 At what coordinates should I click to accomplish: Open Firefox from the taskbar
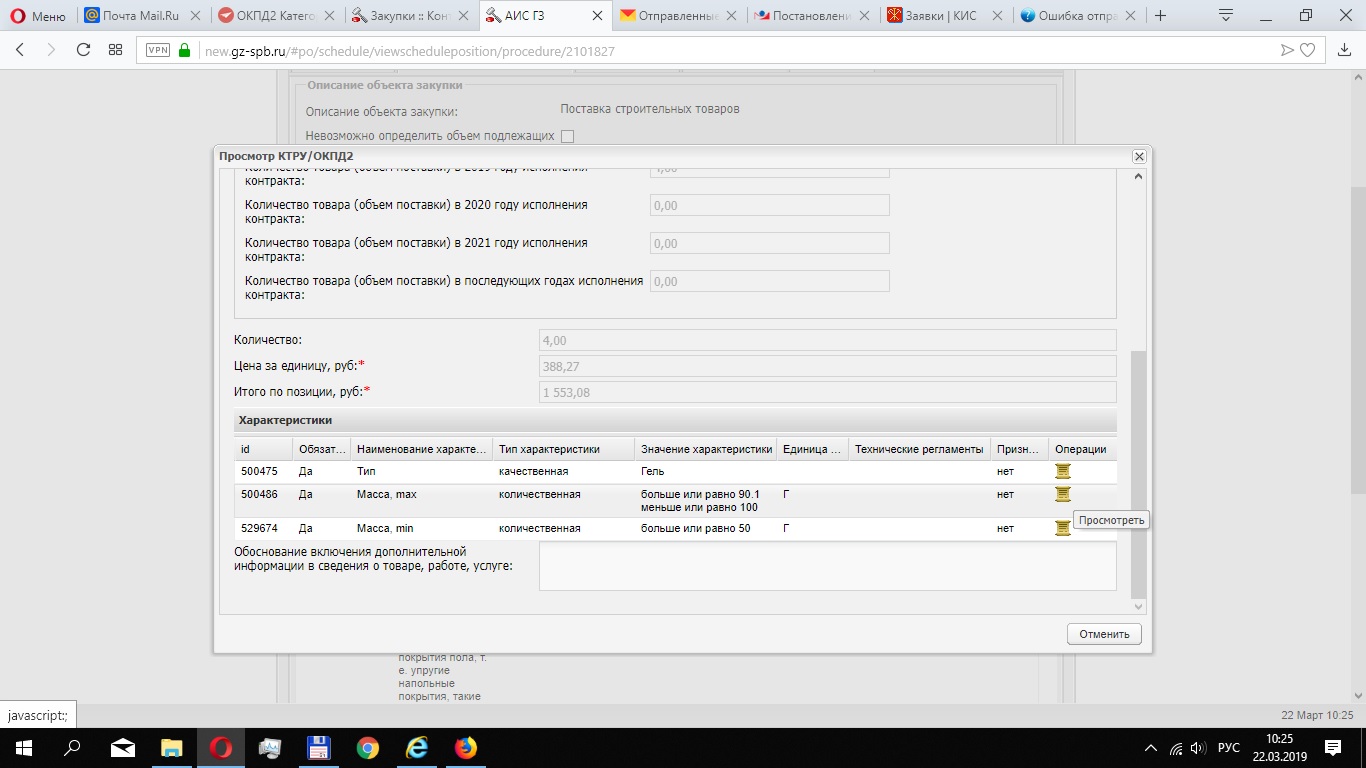coord(466,747)
